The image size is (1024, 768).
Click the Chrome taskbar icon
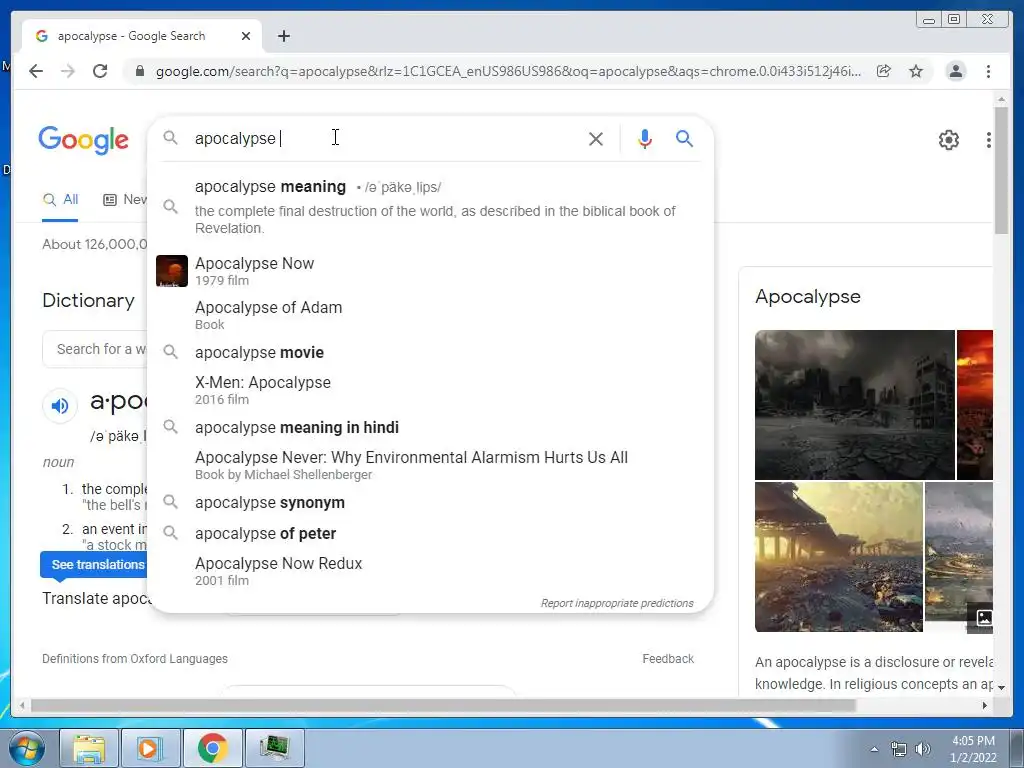(x=212, y=748)
